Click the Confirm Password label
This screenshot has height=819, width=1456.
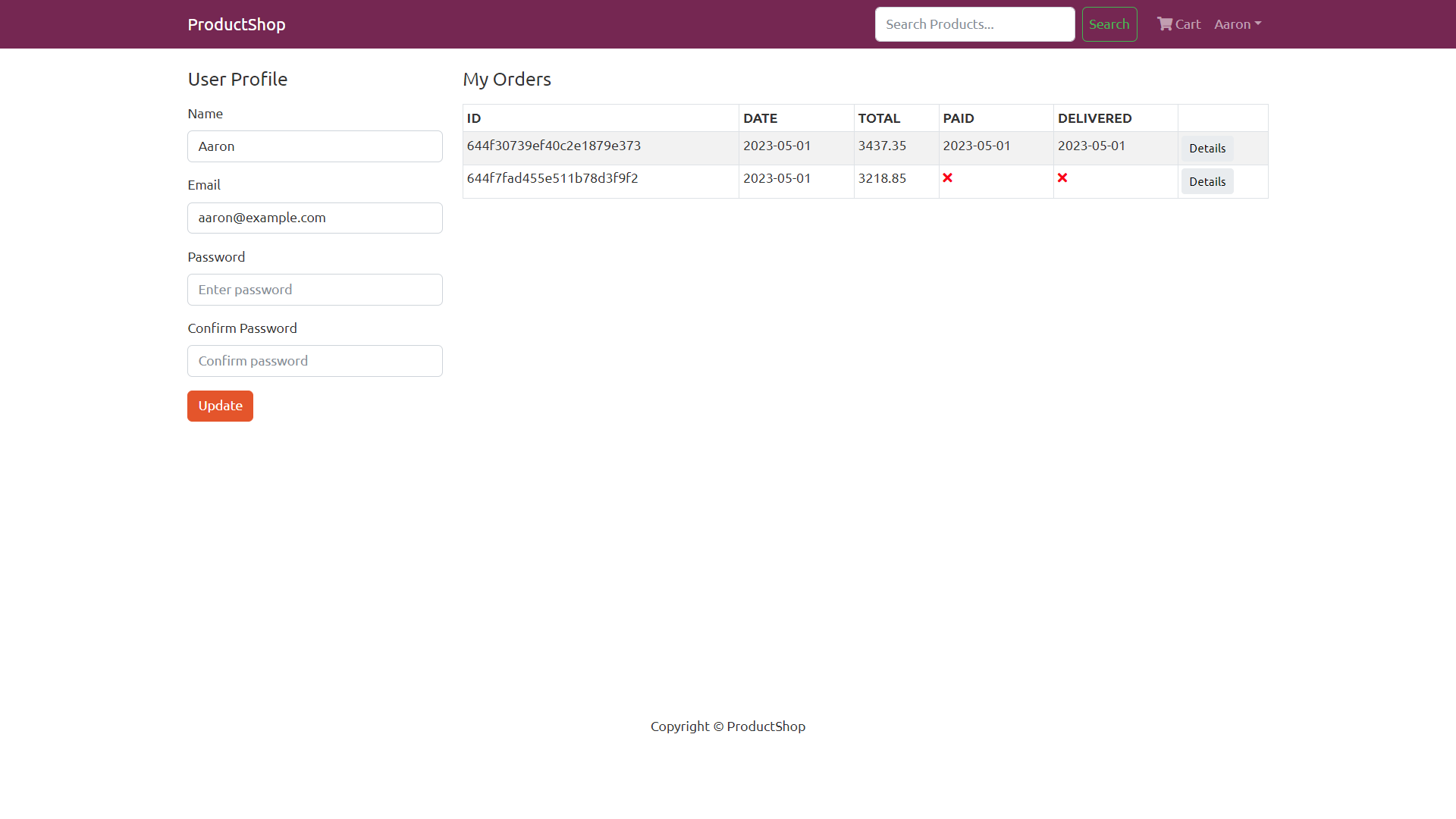click(x=242, y=328)
